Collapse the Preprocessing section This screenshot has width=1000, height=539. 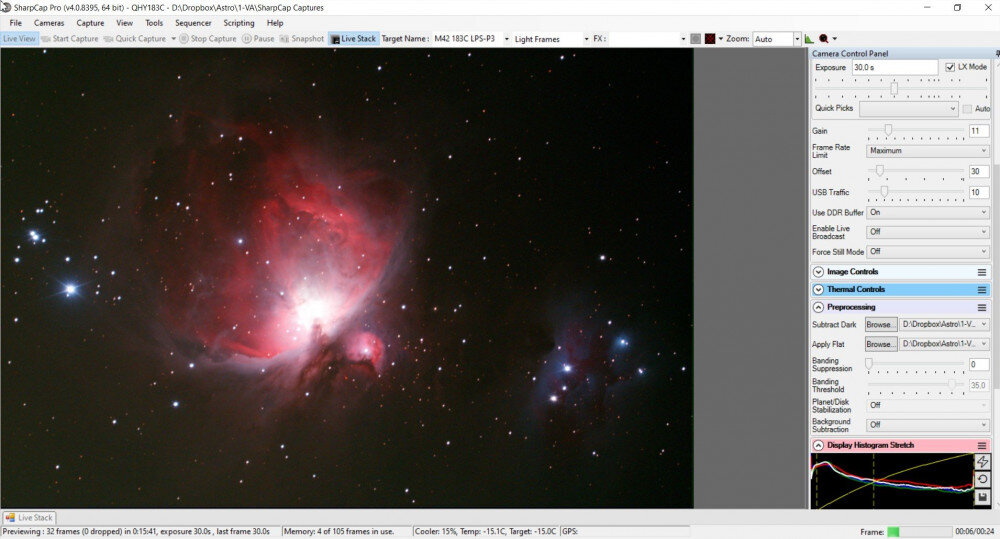[x=818, y=307]
